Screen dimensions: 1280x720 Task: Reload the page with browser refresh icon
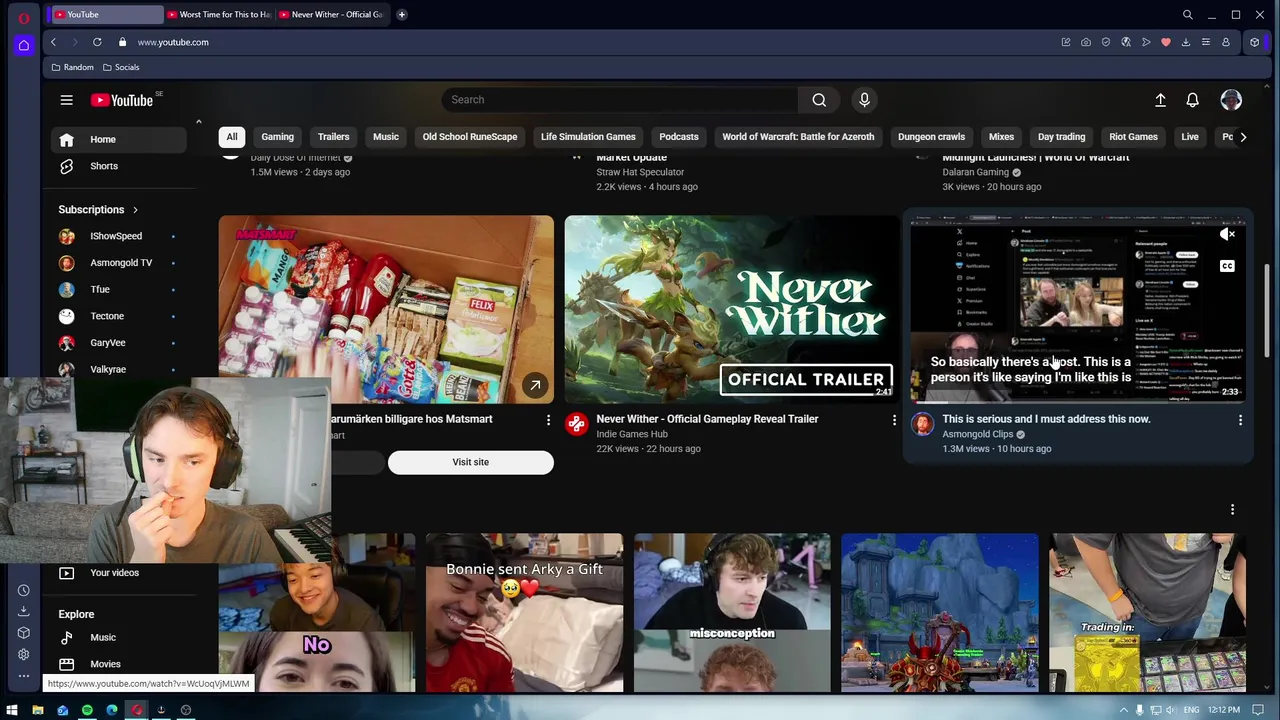coord(97,42)
